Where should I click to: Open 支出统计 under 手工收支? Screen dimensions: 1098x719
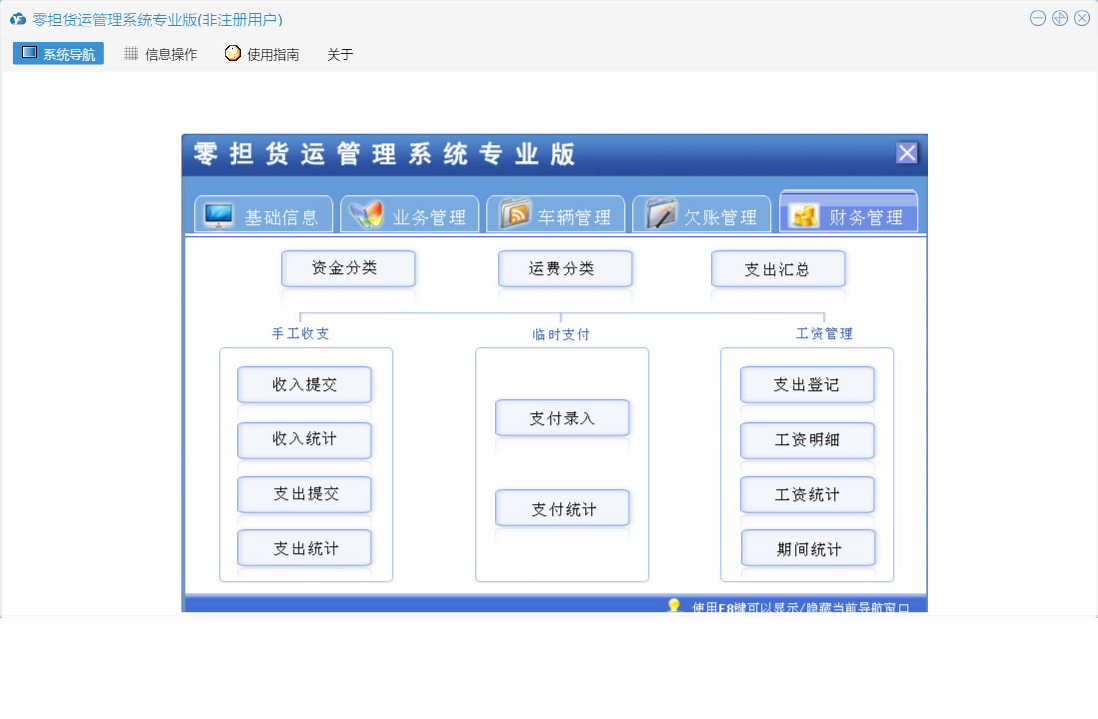point(304,547)
